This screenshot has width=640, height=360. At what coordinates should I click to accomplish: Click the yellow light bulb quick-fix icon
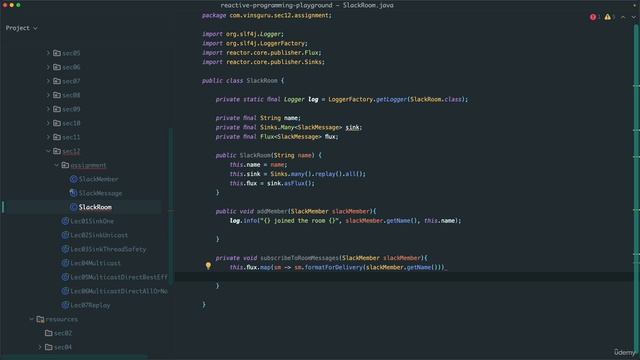pyautogui.click(x=208, y=266)
